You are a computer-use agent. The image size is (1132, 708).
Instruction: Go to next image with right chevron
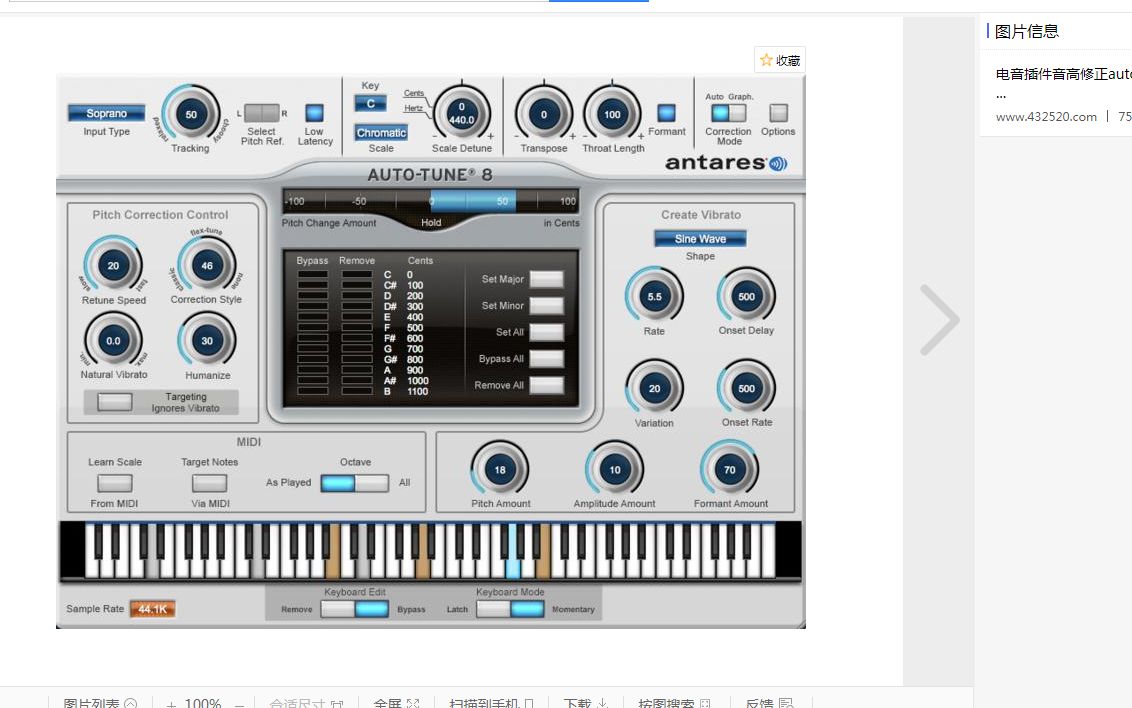pos(939,320)
